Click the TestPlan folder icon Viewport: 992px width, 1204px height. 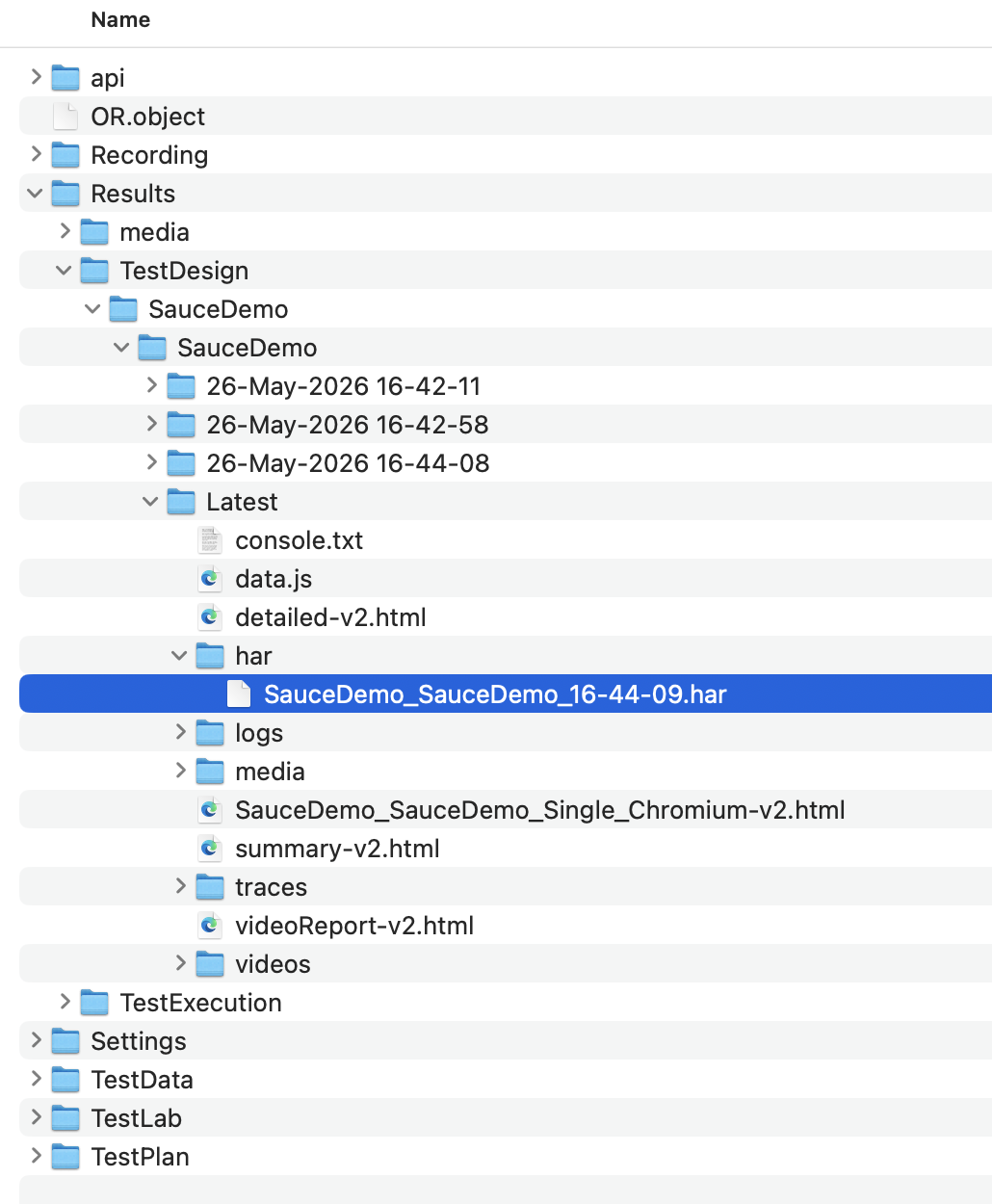(x=65, y=1157)
